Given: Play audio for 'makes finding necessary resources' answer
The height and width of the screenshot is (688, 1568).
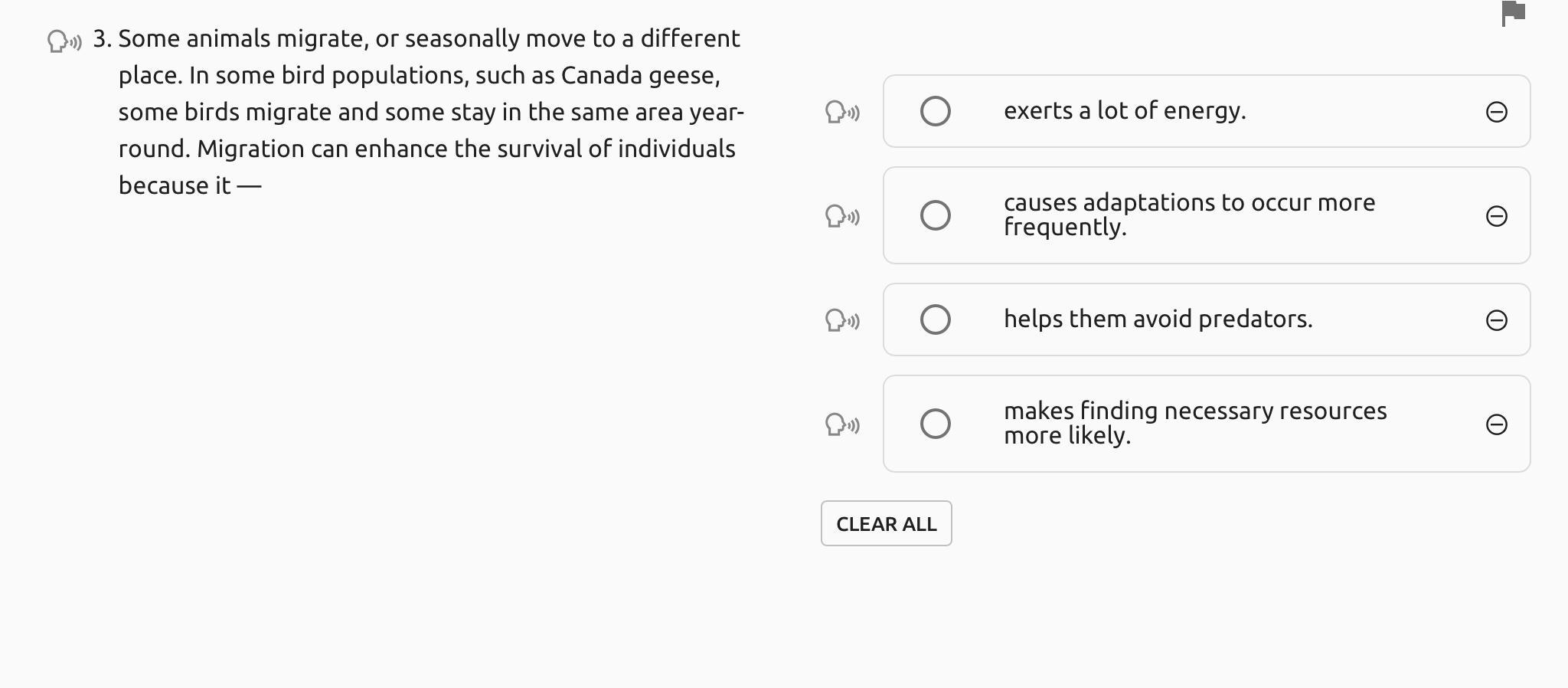Looking at the screenshot, I should [x=842, y=424].
